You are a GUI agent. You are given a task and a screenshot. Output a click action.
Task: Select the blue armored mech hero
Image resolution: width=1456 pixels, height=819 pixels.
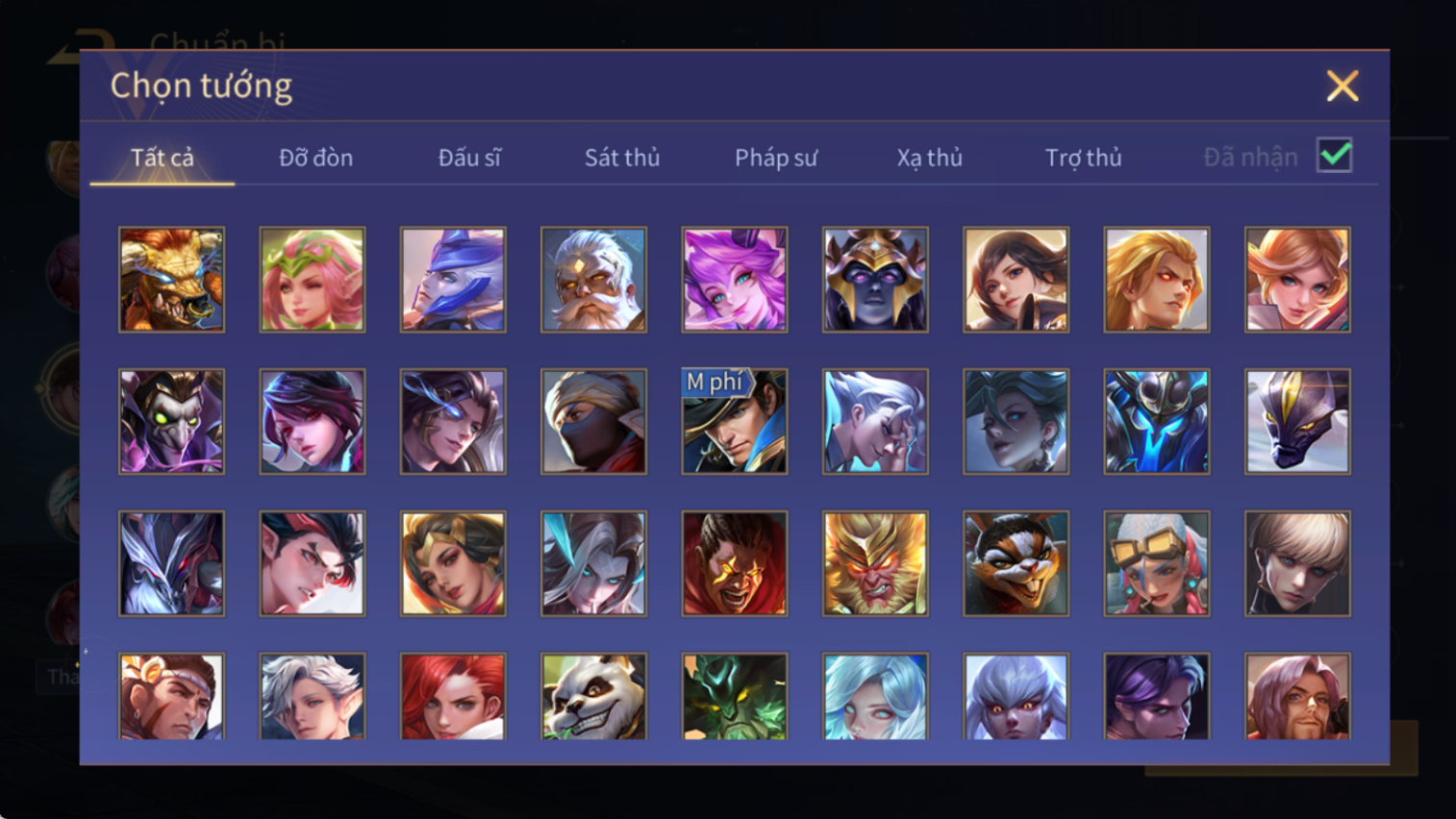(1157, 421)
